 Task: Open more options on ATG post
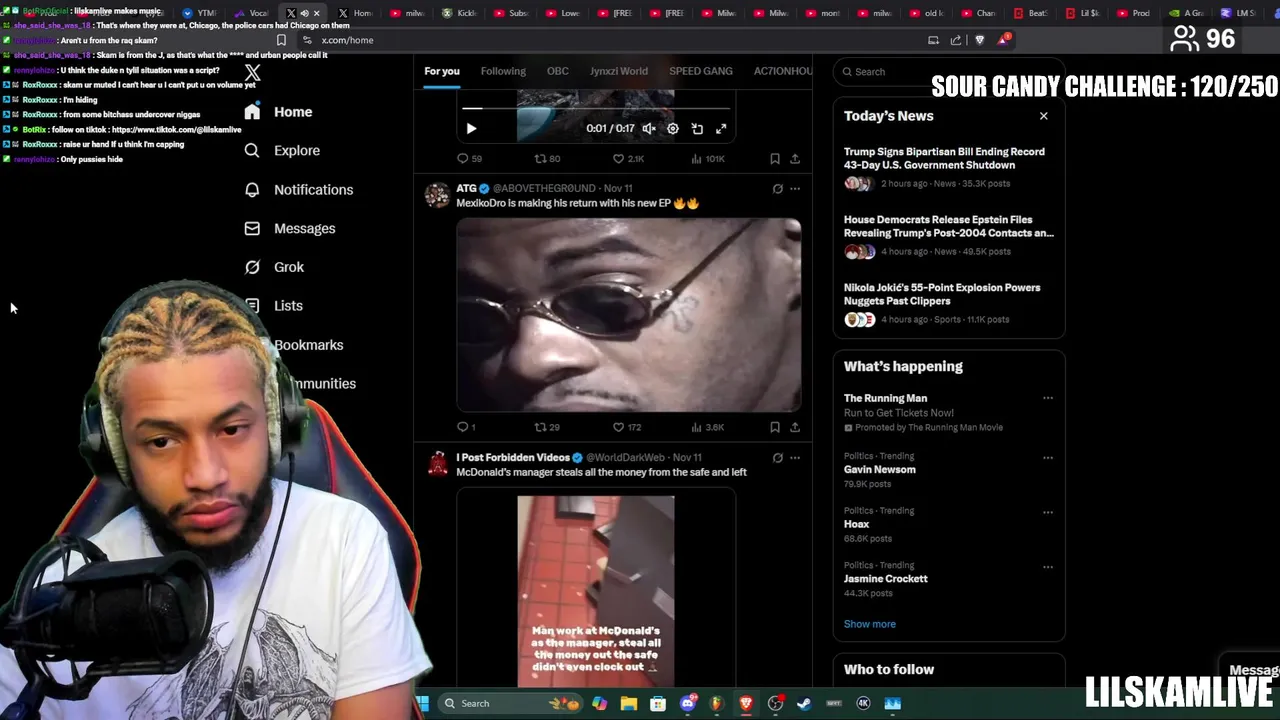(x=795, y=188)
